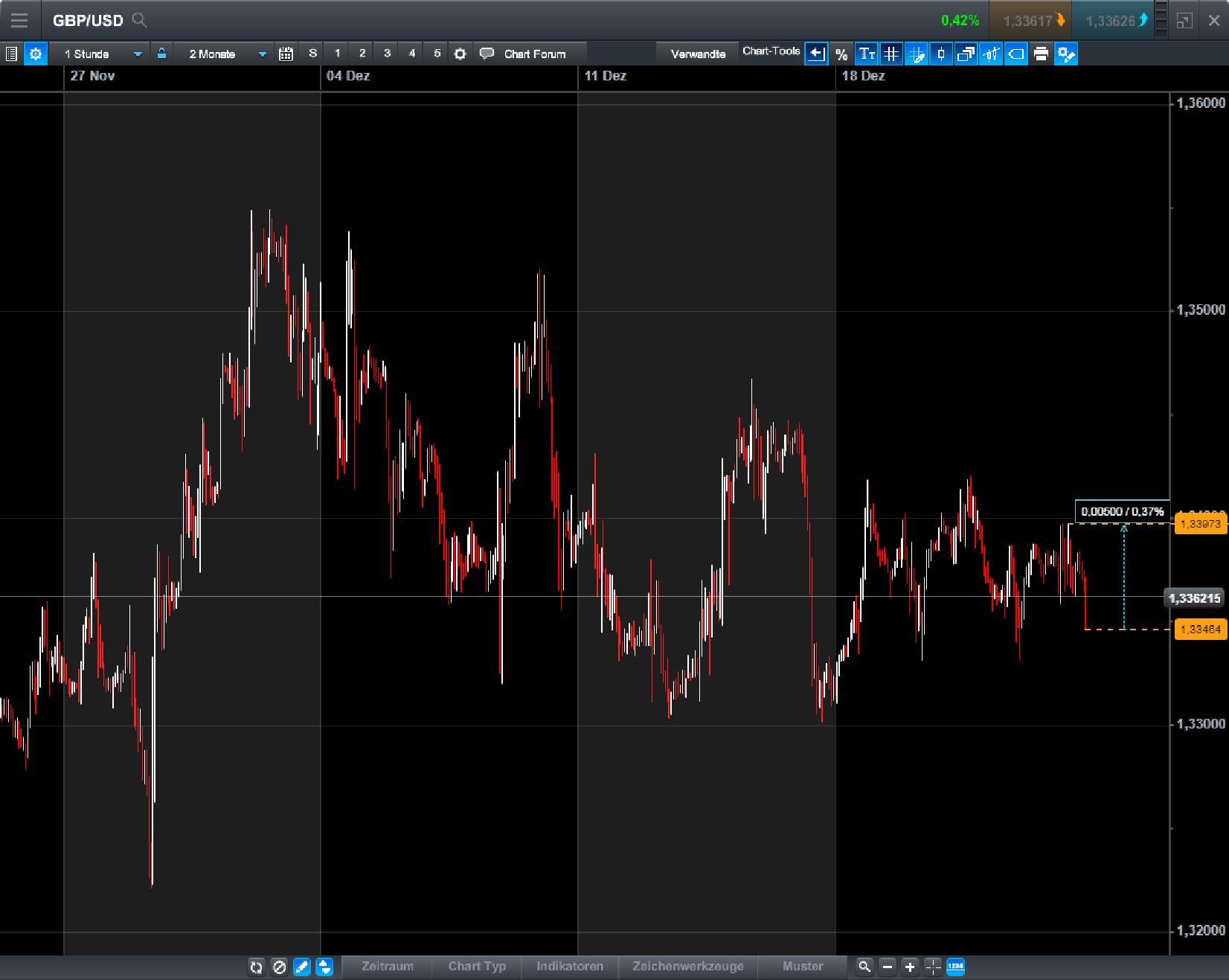
Task: Open the text annotation tool Tt
Action: [x=866, y=54]
